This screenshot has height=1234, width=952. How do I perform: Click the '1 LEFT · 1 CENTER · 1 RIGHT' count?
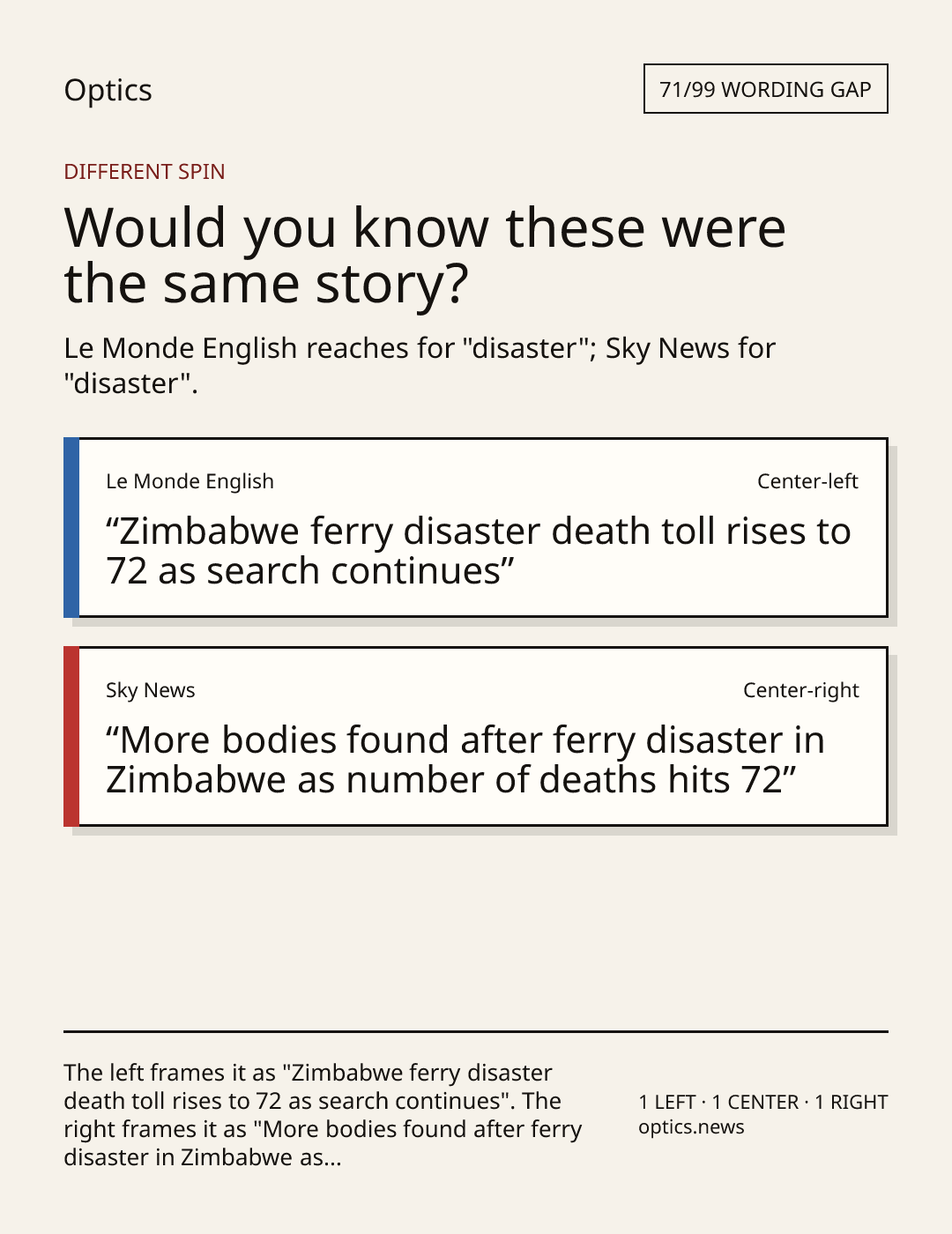pyautogui.click(x=763, y=1102)
